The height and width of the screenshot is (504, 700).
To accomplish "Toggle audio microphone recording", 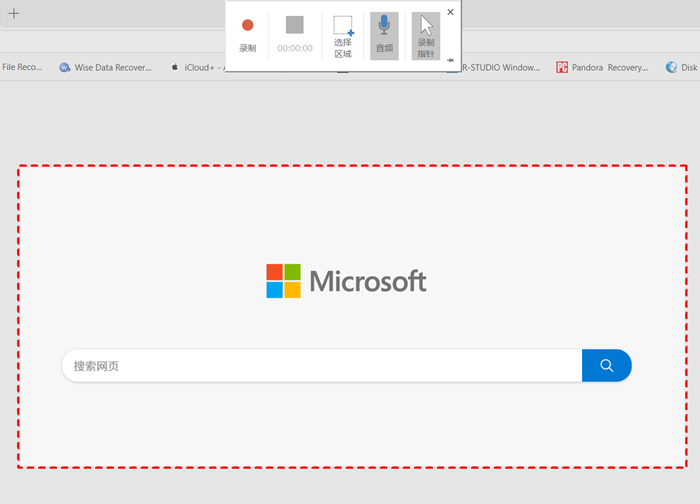I will (x=384, y=36).
